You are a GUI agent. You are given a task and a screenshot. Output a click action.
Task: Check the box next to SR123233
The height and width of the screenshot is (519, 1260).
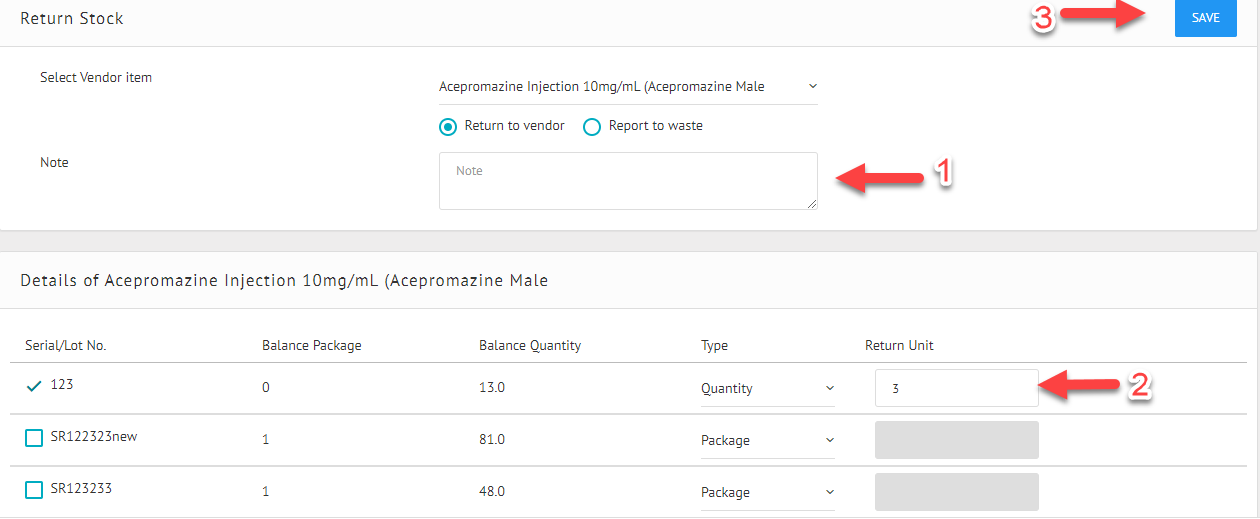pos(34,490)
